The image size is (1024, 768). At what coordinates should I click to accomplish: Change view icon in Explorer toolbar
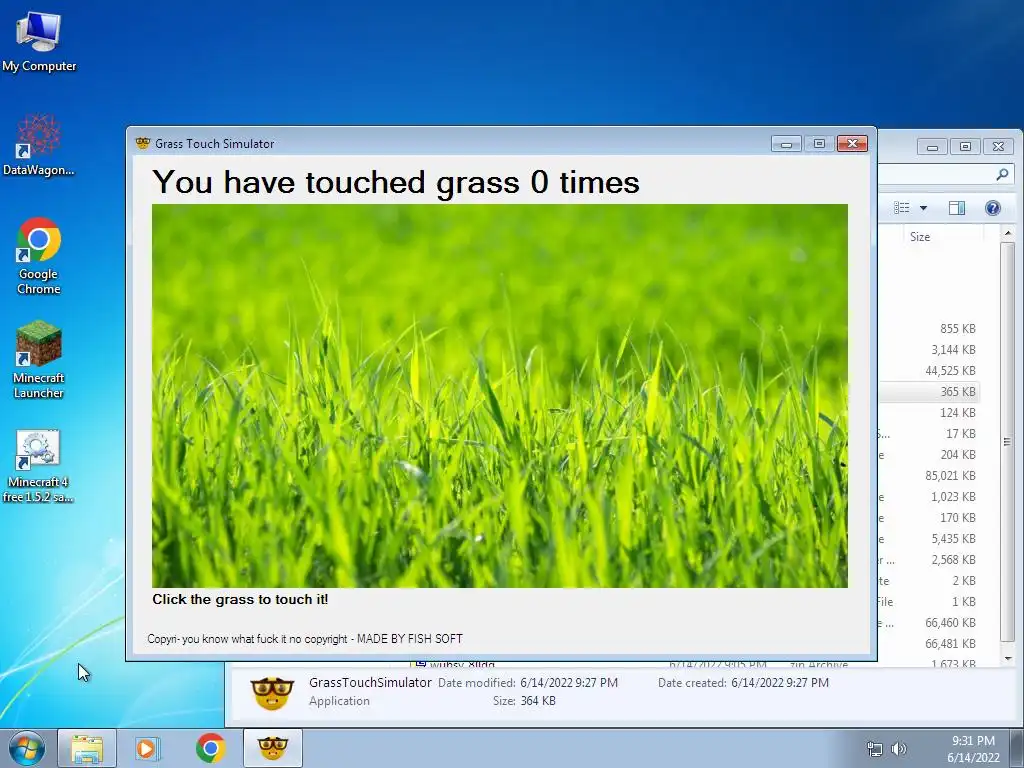[x=902, y=208]
